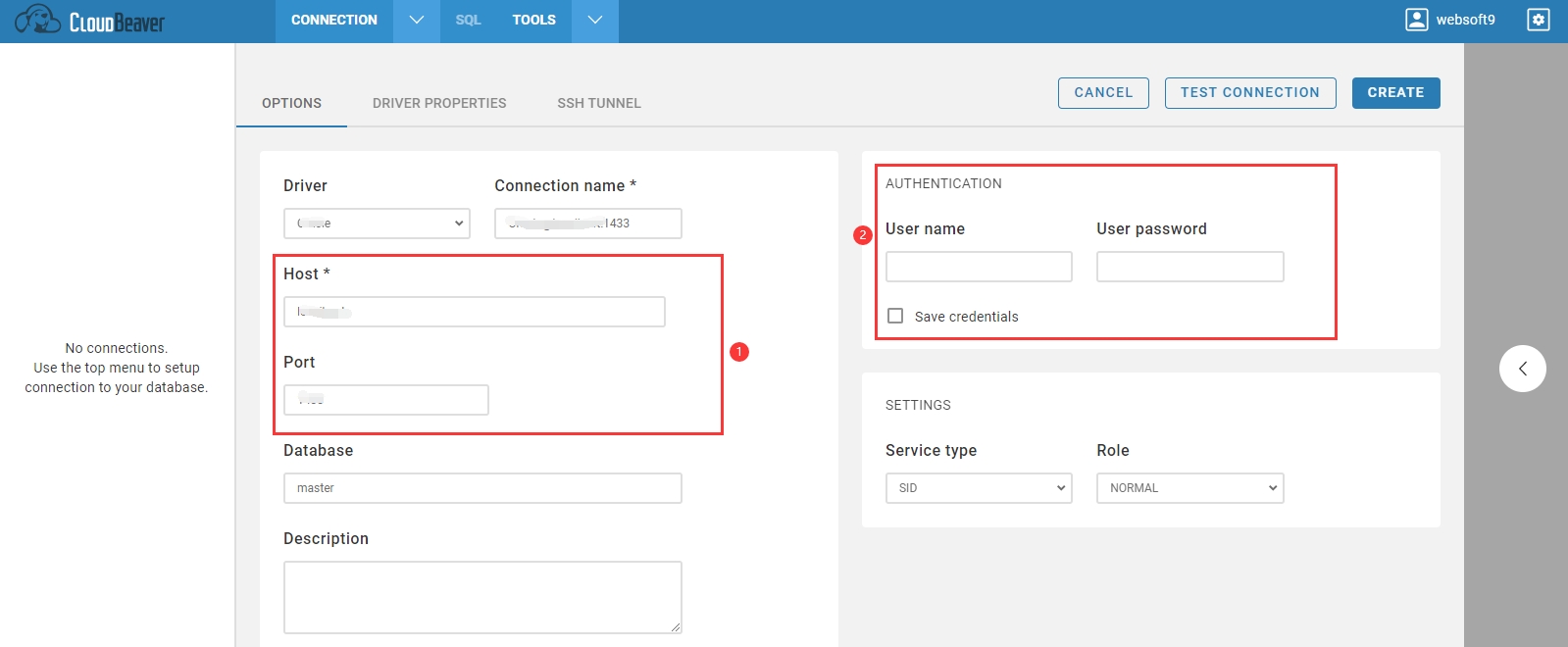The image size is (1568, 647).
Task: Open the Driver dropdown
Action: point(377,224)
